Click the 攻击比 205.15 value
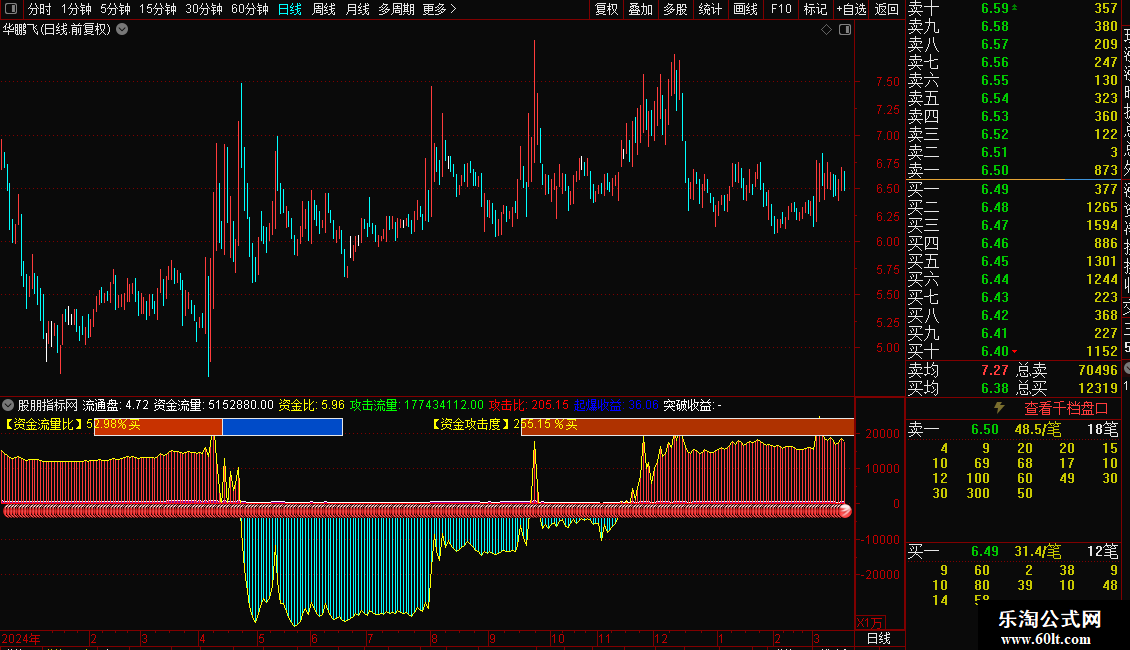The height and width of the screenshot is (650, 1130). pos(529,405)
